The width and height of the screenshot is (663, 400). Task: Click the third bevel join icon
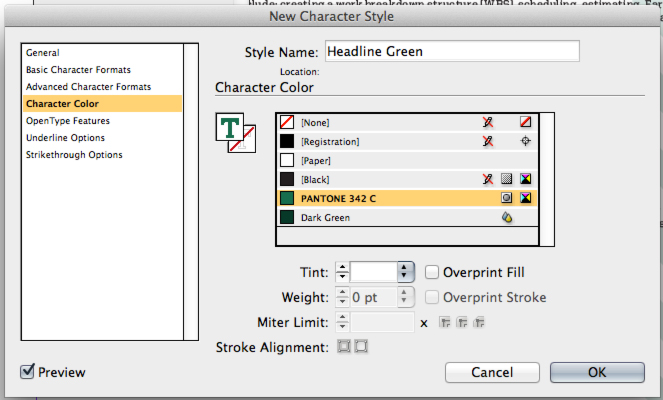pyautogui.click(x=479, y=323)
